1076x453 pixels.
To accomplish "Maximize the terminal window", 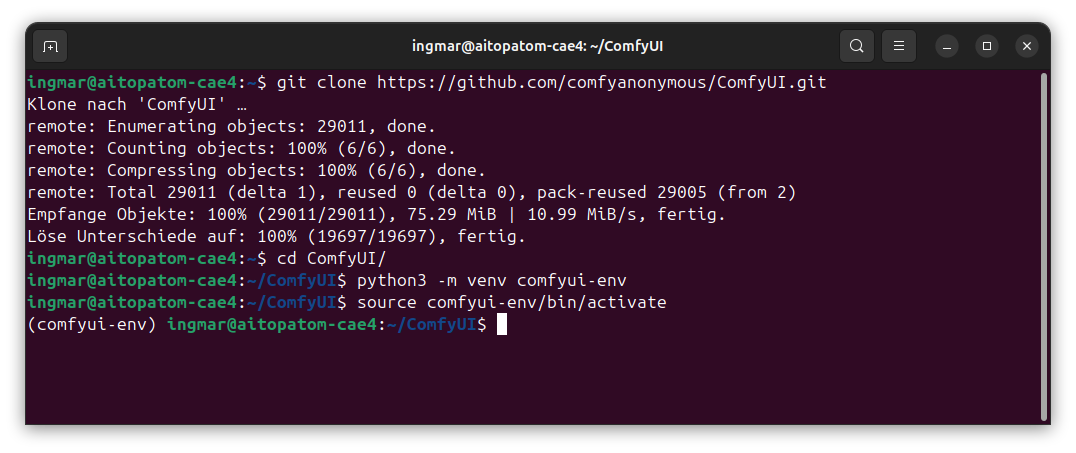I will point(987,46).
